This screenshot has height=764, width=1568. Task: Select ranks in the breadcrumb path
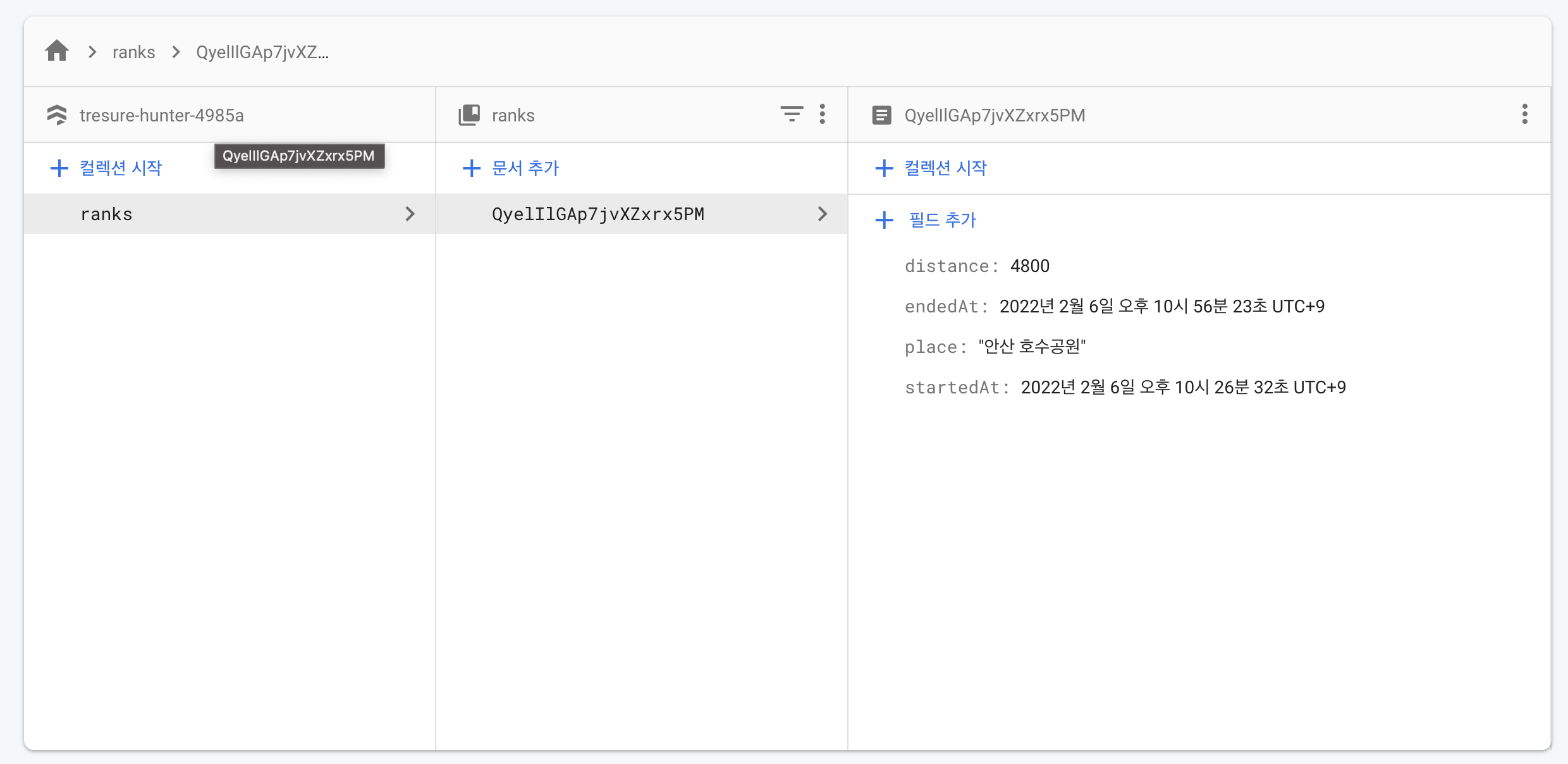[133, 52]
